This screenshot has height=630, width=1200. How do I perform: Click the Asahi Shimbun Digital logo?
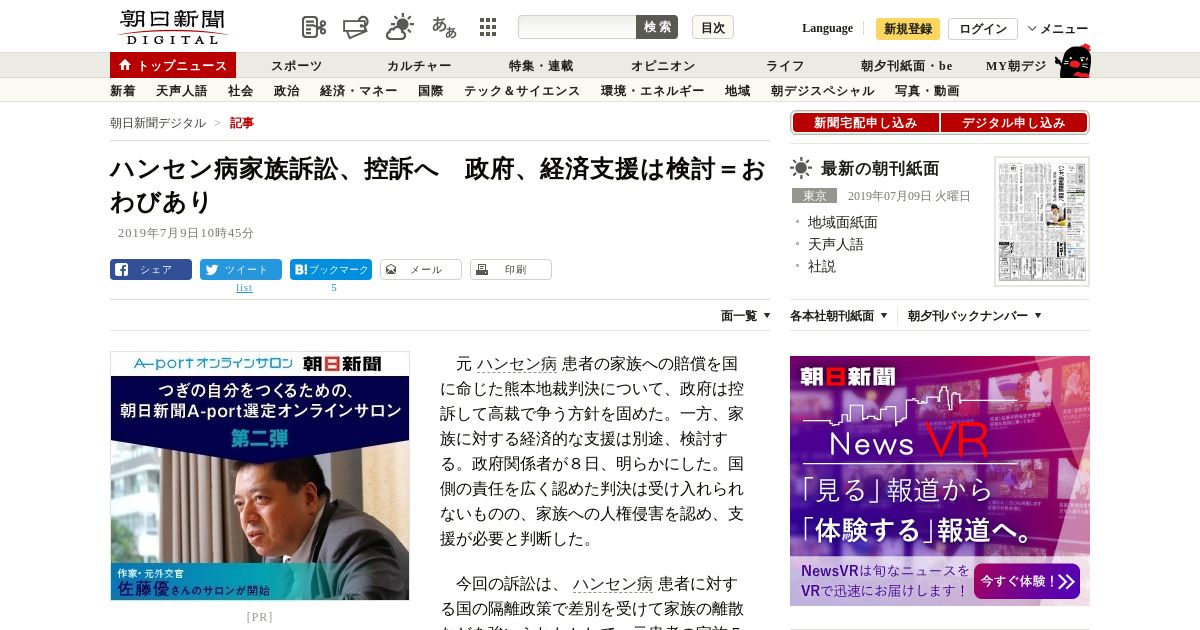coord(172,27)
